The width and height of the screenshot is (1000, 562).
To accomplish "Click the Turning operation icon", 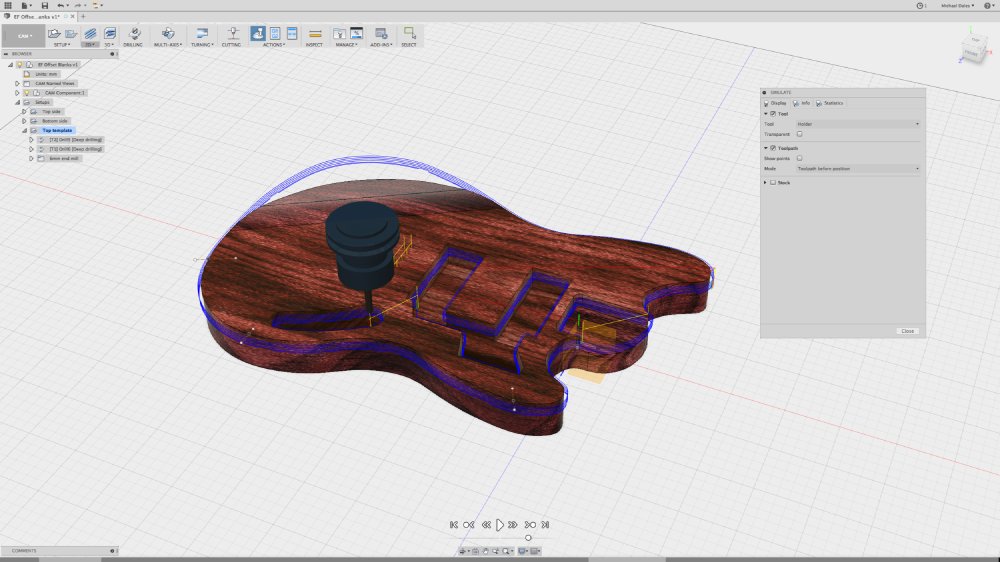I will [x=202, y=33].
